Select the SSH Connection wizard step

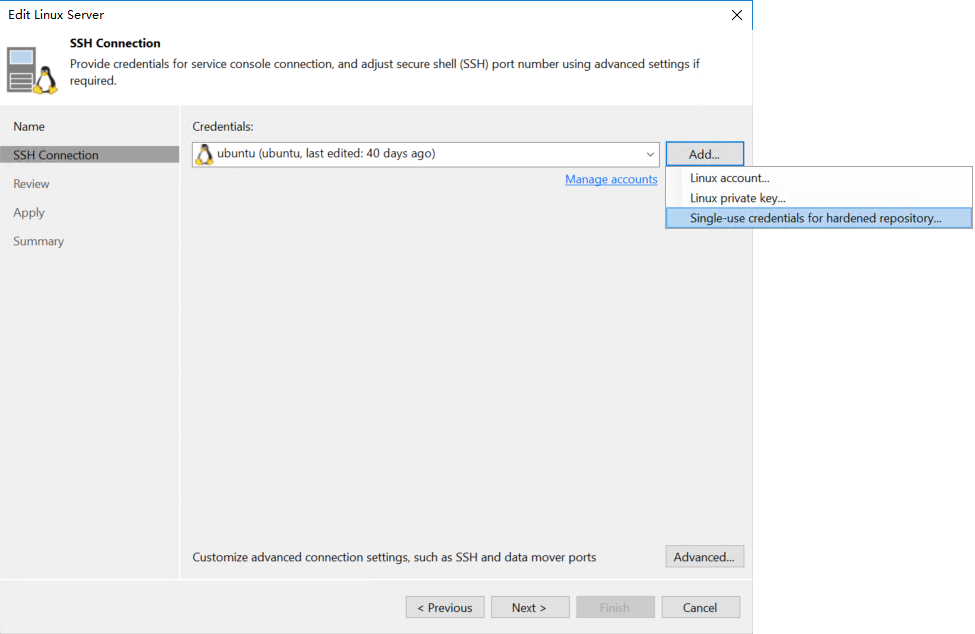[90, 155]
